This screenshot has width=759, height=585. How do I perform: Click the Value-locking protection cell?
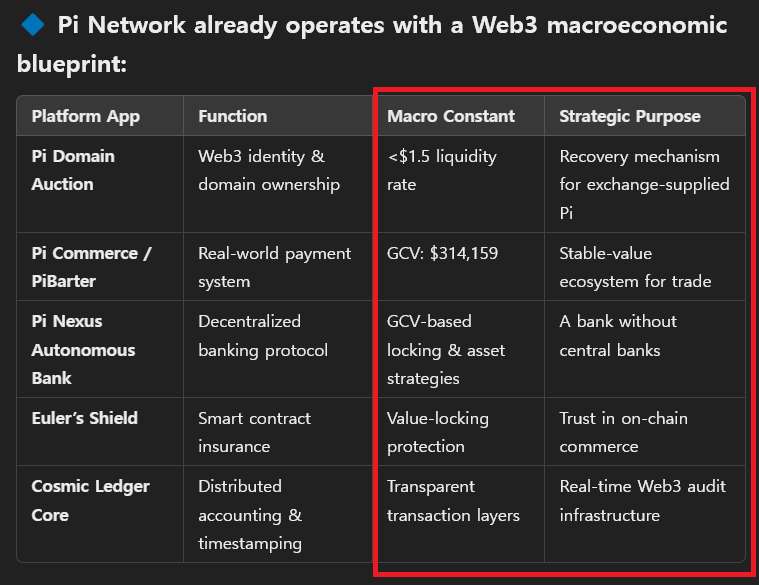click(x=435, y=432)
